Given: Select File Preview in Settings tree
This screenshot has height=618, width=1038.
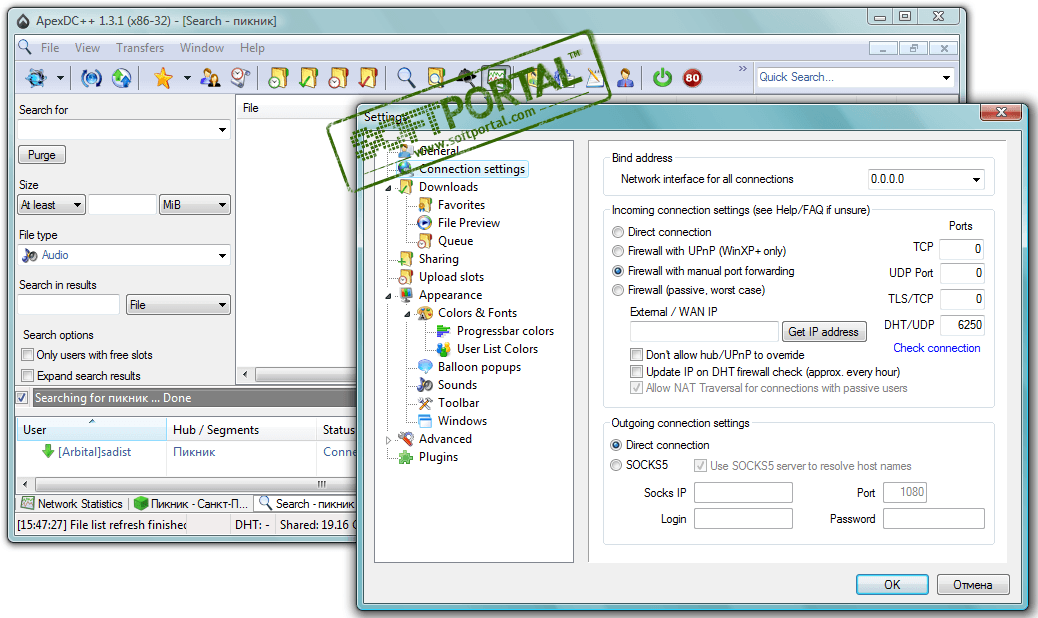Looking at the screenshot, I should tap(469, 223).
